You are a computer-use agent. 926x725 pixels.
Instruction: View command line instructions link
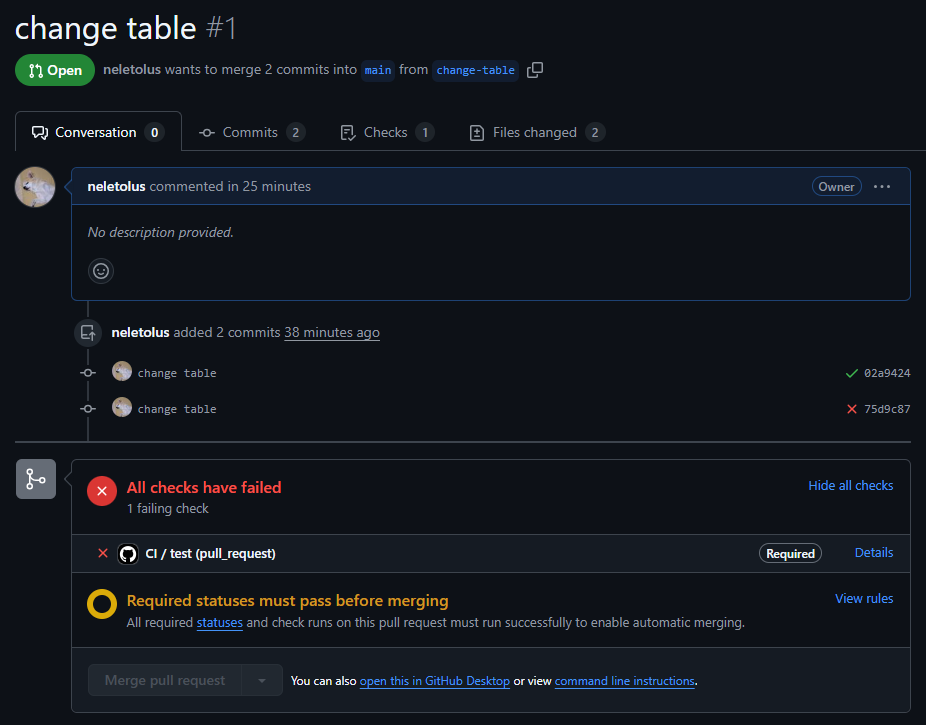(x=624, y=681)
